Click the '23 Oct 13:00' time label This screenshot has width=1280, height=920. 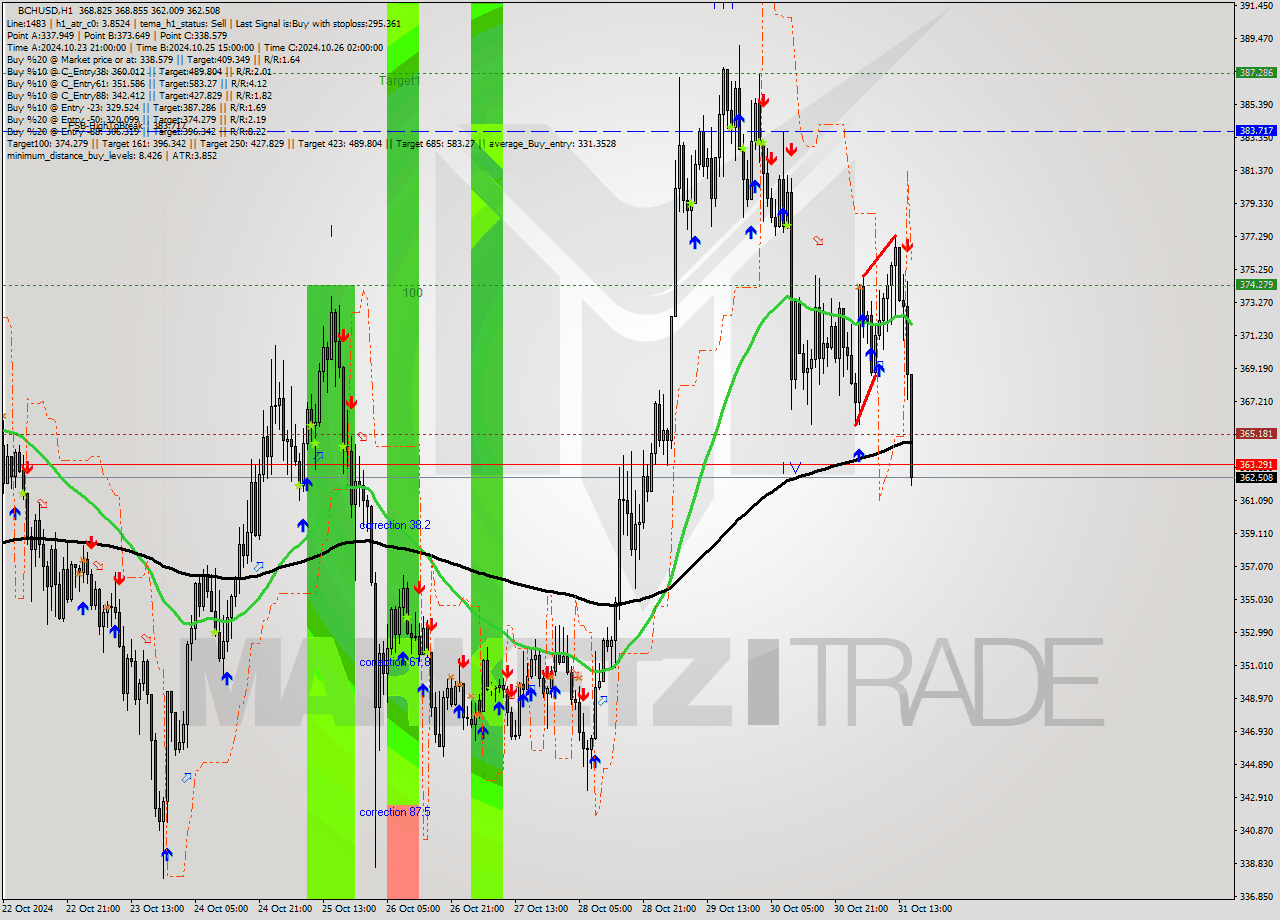coord(157,909)
